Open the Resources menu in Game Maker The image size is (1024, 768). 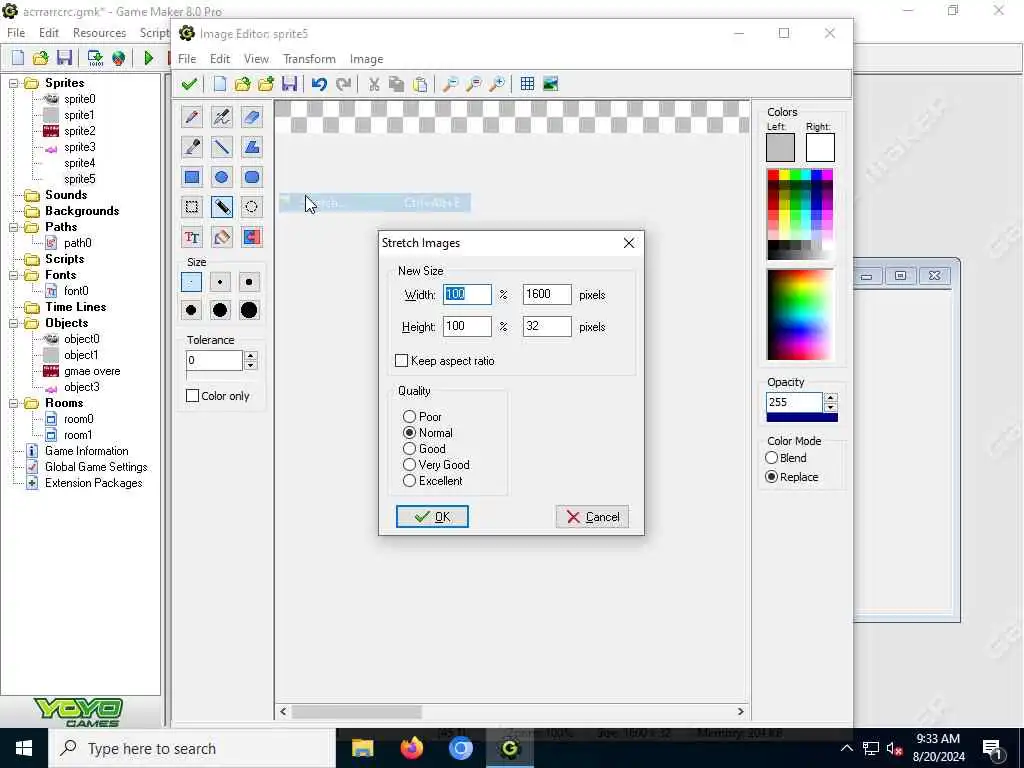[99, 33]
